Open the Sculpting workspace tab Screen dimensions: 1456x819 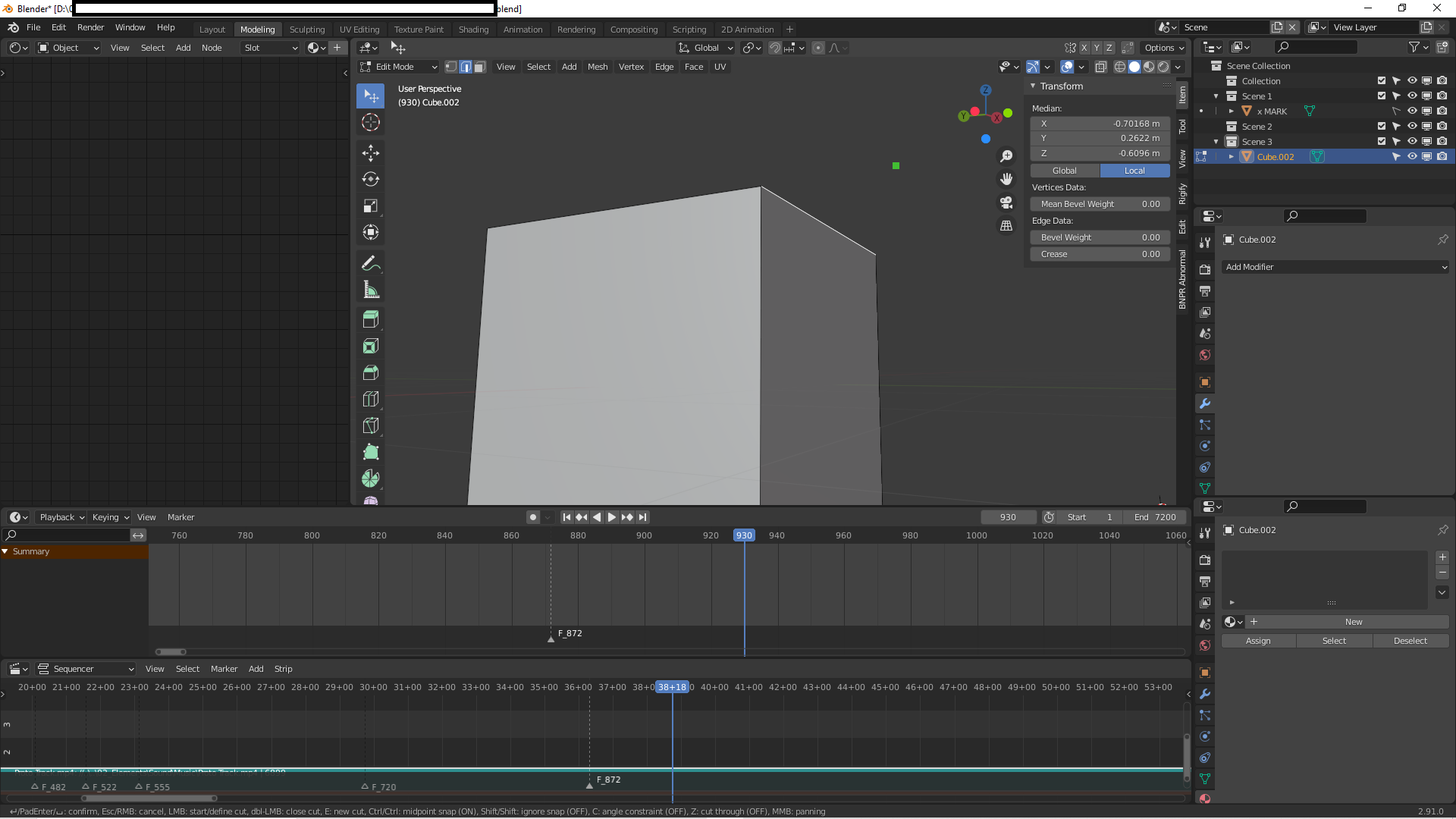[x=307, y=30]
